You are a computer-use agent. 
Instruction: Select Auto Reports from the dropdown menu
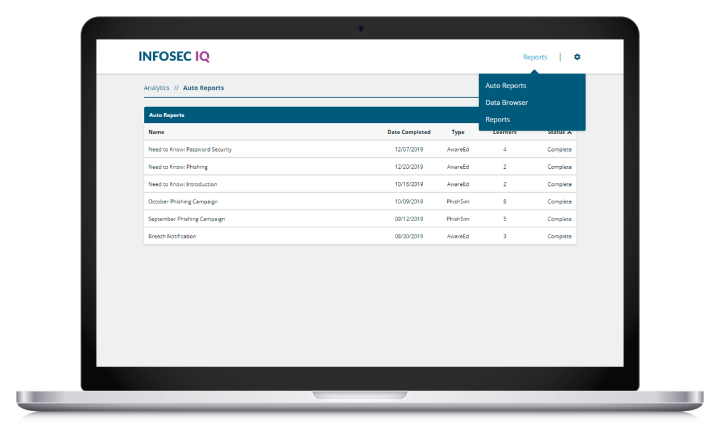506,86
